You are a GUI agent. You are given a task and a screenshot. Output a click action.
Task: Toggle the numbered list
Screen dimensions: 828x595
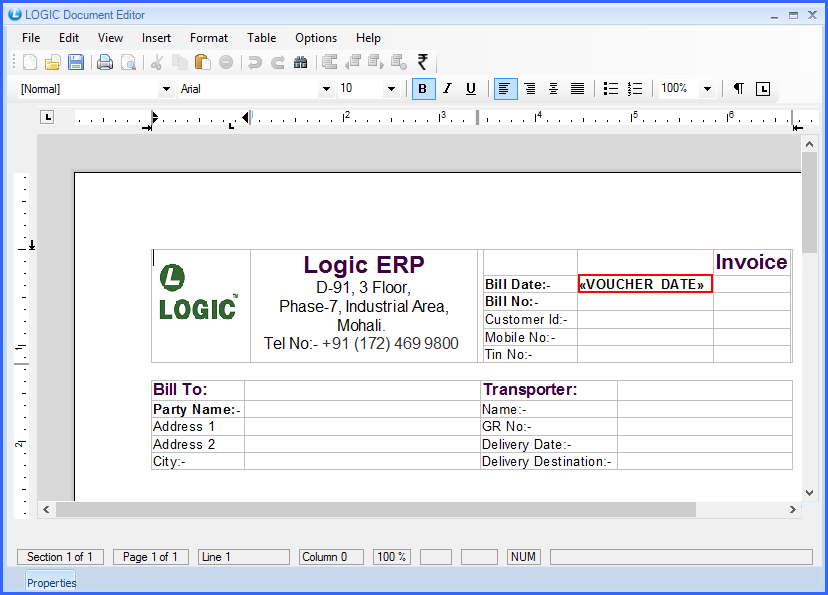click(635, 89)
